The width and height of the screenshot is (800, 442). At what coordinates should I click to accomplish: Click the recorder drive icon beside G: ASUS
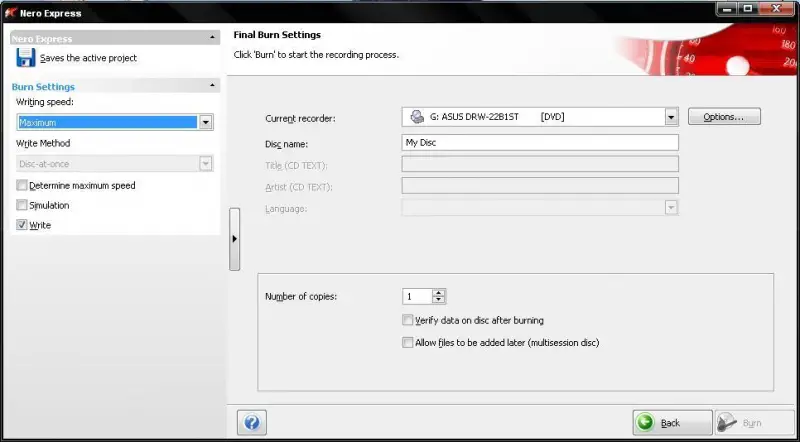coord(417,117)
